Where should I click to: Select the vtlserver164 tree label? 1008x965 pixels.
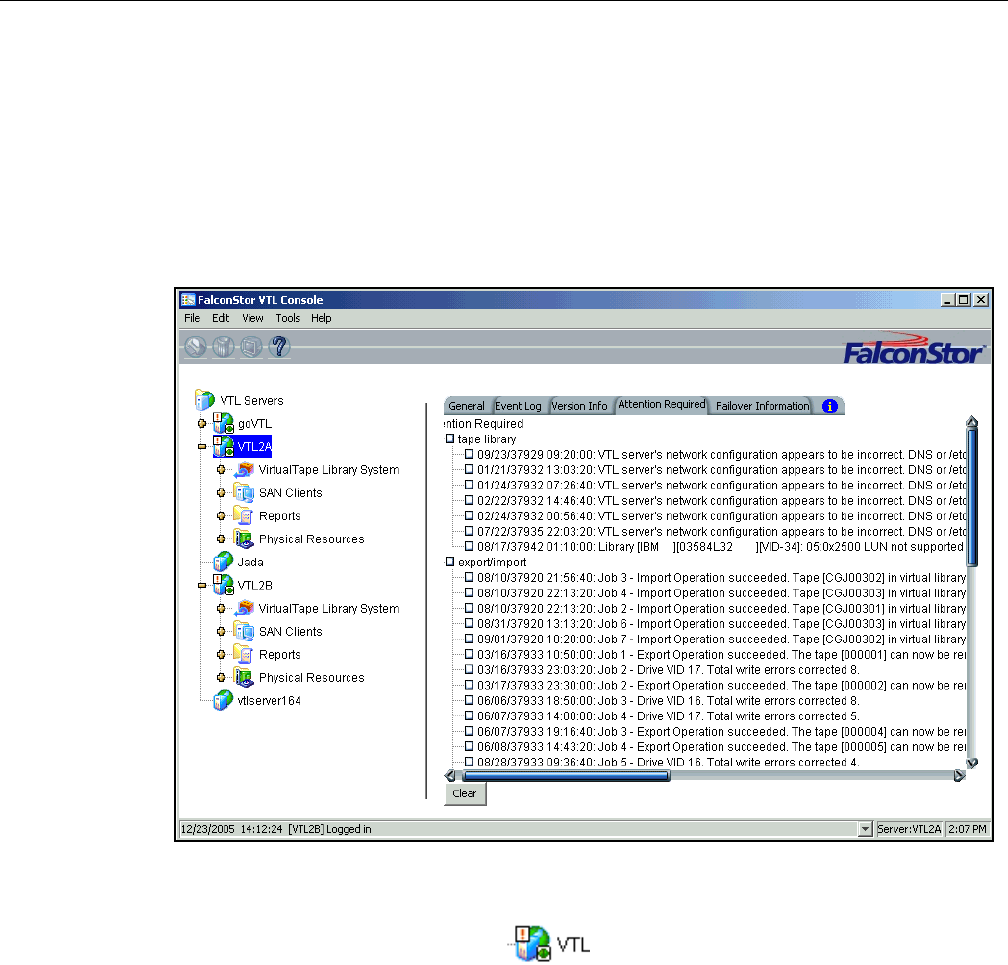[269, 701]
